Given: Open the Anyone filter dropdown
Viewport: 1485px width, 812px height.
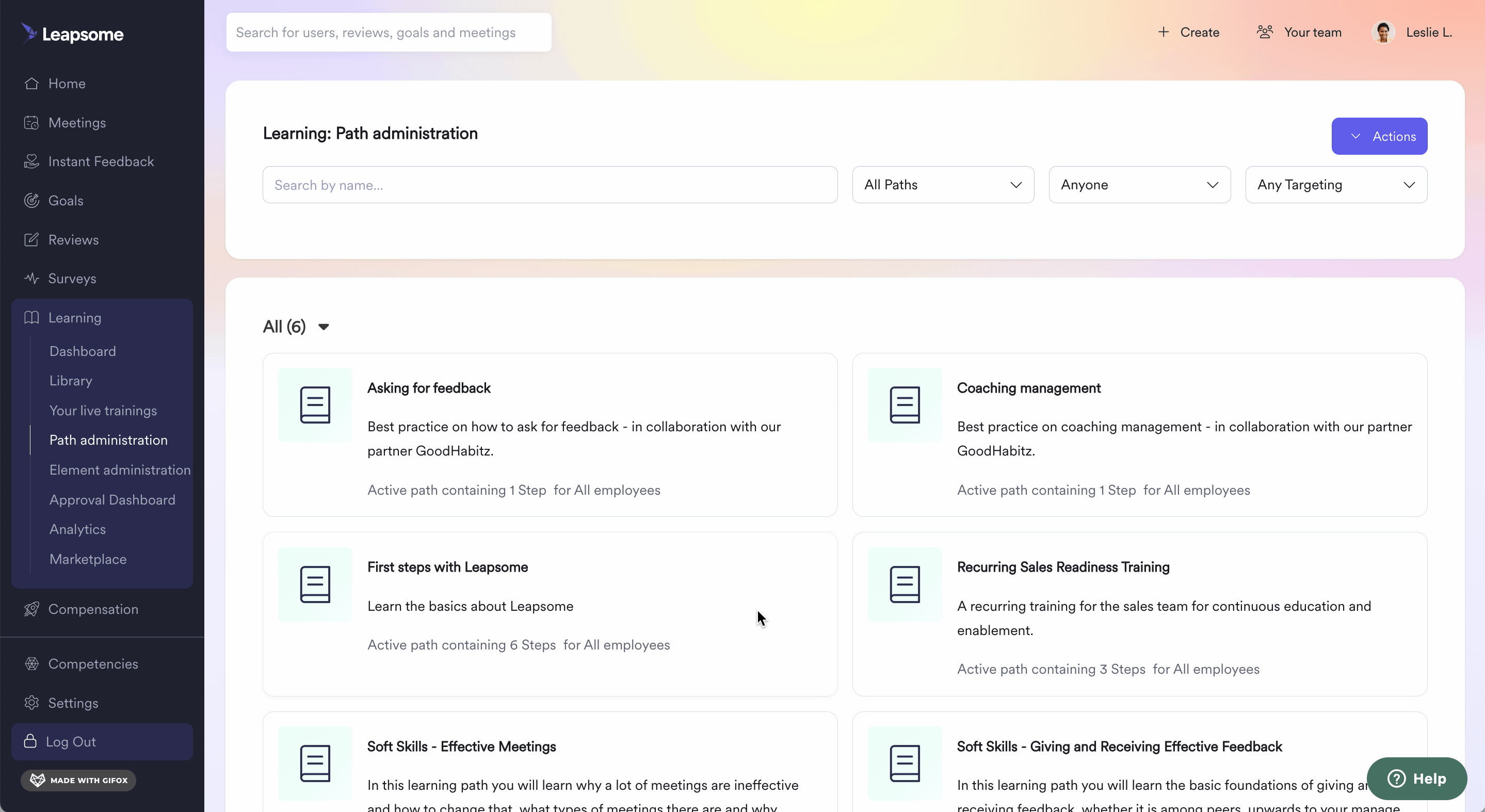Looking at the screenshot, I should pos(1140,185).
